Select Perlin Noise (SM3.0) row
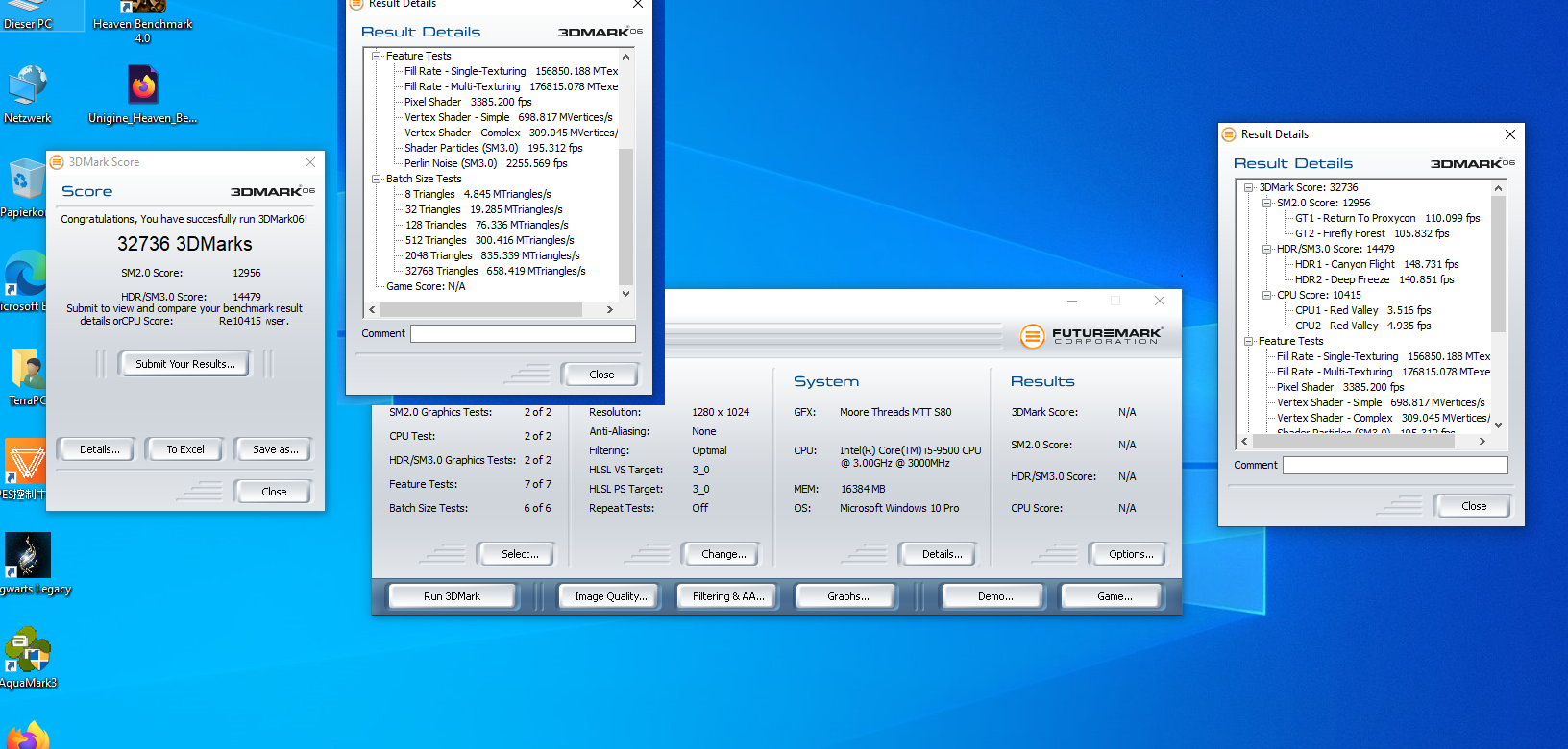This screenshot has height=749, width=1568. pos(485,163)
